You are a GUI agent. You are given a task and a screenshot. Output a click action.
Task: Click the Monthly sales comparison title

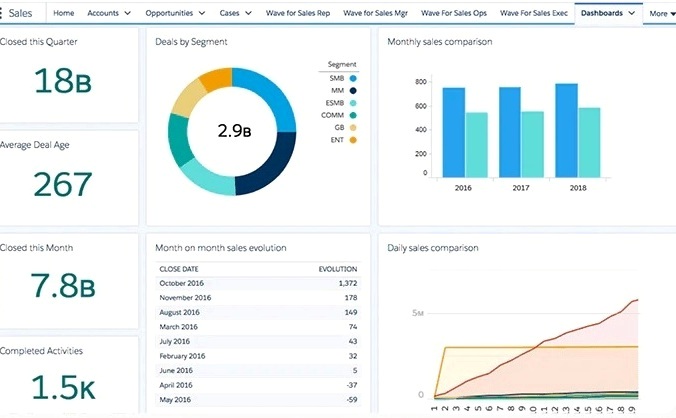click(439, 42)
